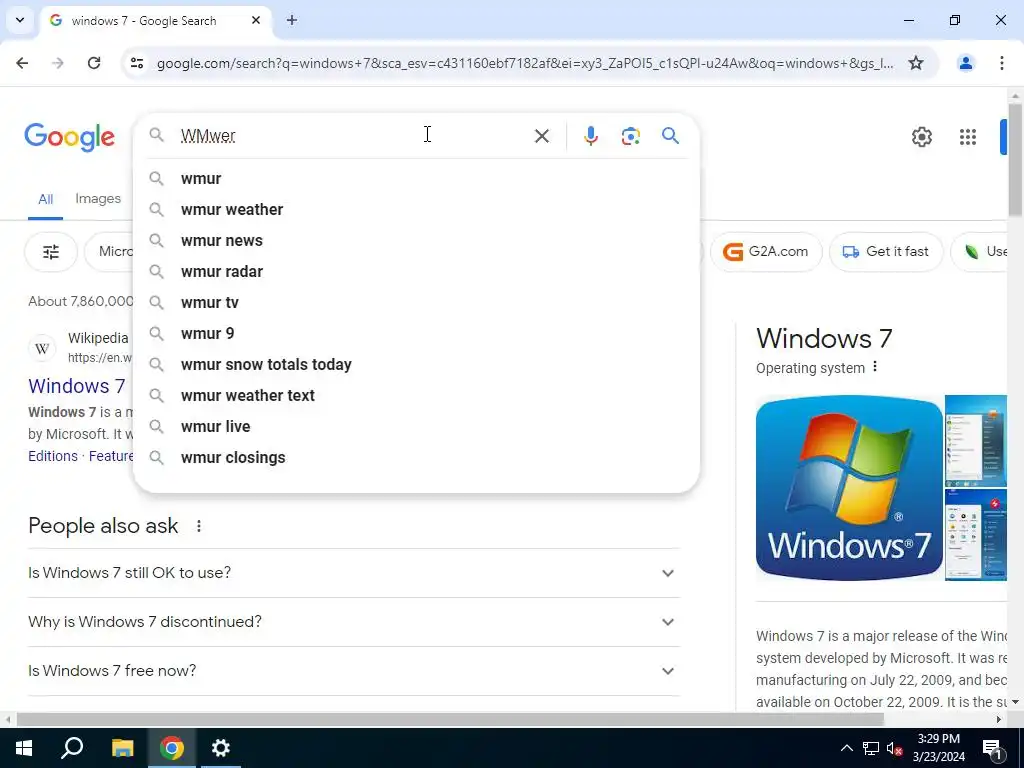Image resolution: width=1024 pixels, height=768 pixels.
Task: Select suggestion "wmur news"
Action: tap(416, 240)
